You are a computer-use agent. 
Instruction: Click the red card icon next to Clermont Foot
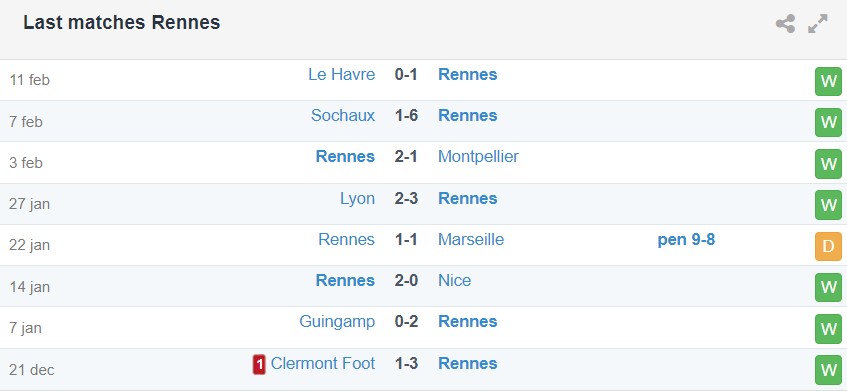click(259, 365)
